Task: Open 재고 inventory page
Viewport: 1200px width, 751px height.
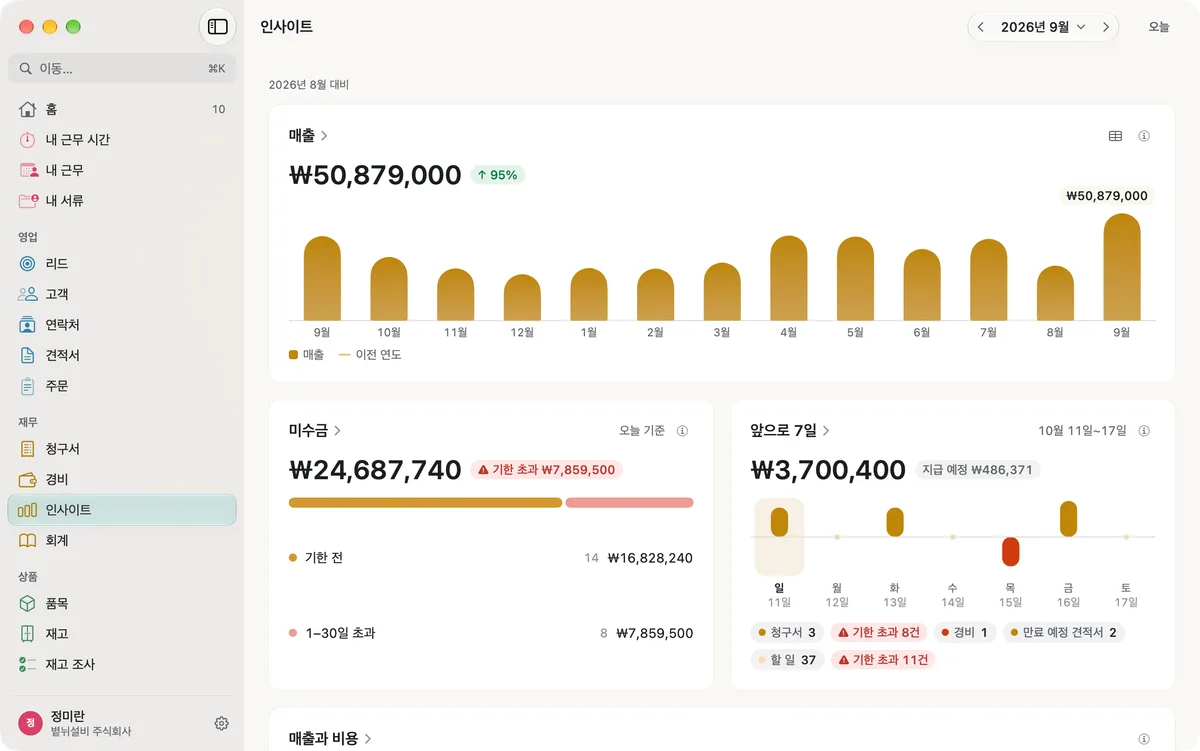Action: (122, 634)
